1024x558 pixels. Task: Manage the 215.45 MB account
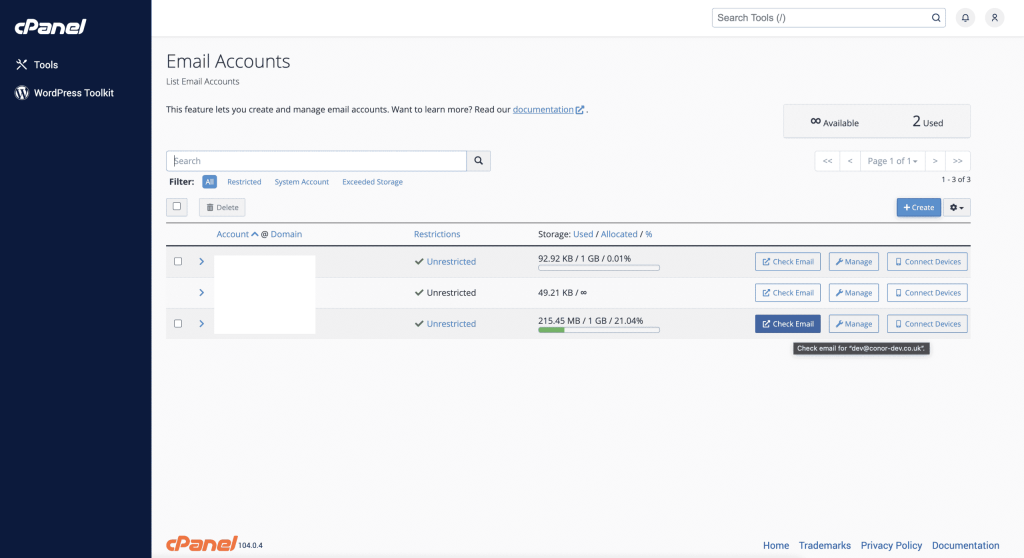point(854,323)
